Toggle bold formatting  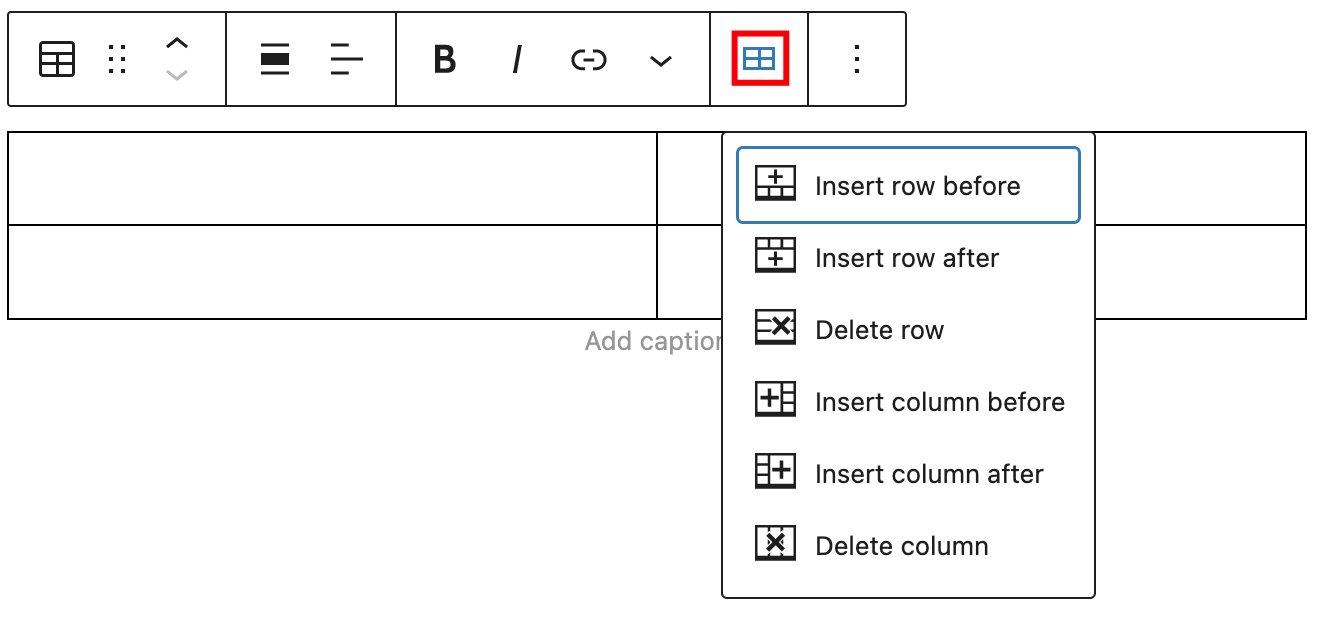click(x=443, y=60)
